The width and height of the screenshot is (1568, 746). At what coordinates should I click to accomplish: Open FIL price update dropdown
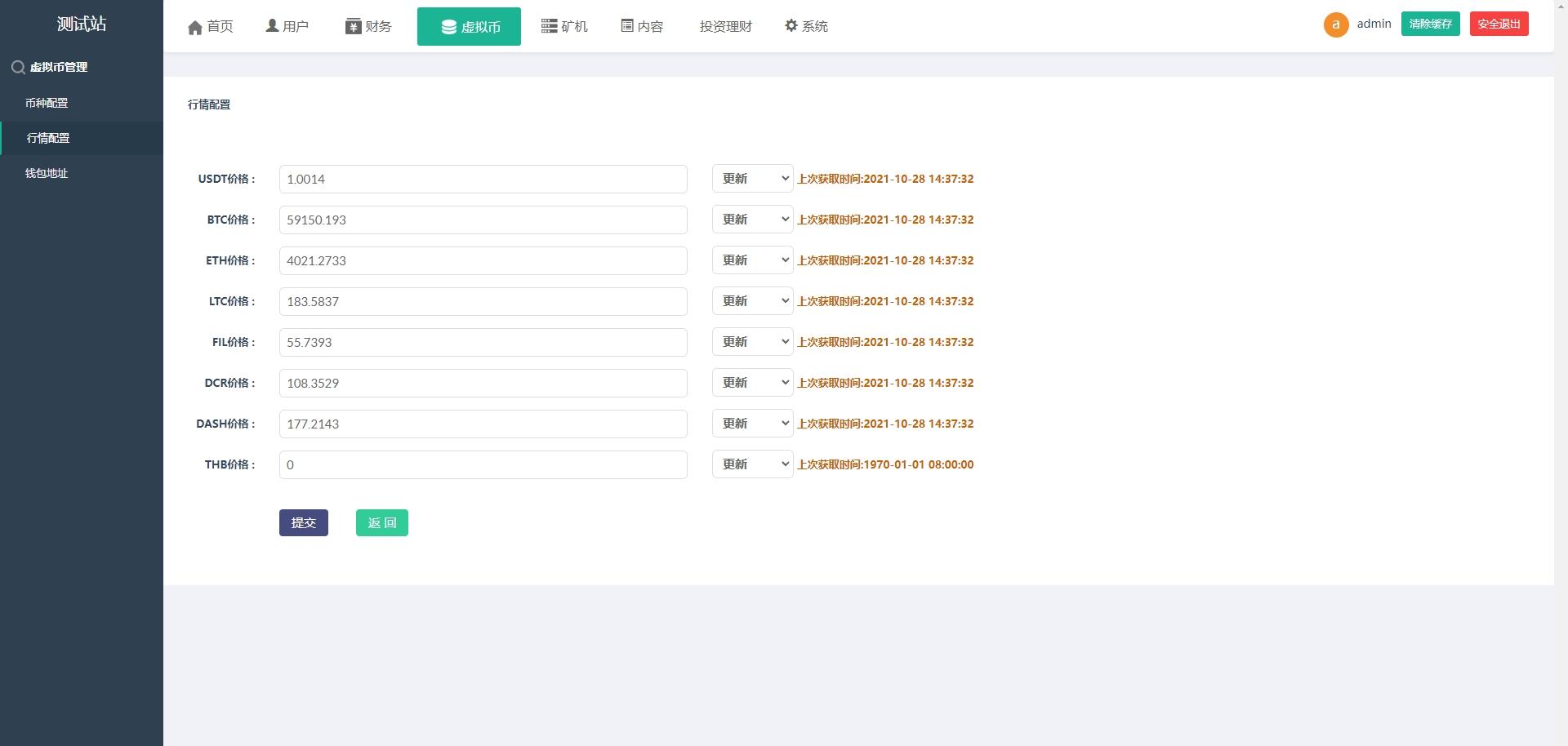(752, 342)
